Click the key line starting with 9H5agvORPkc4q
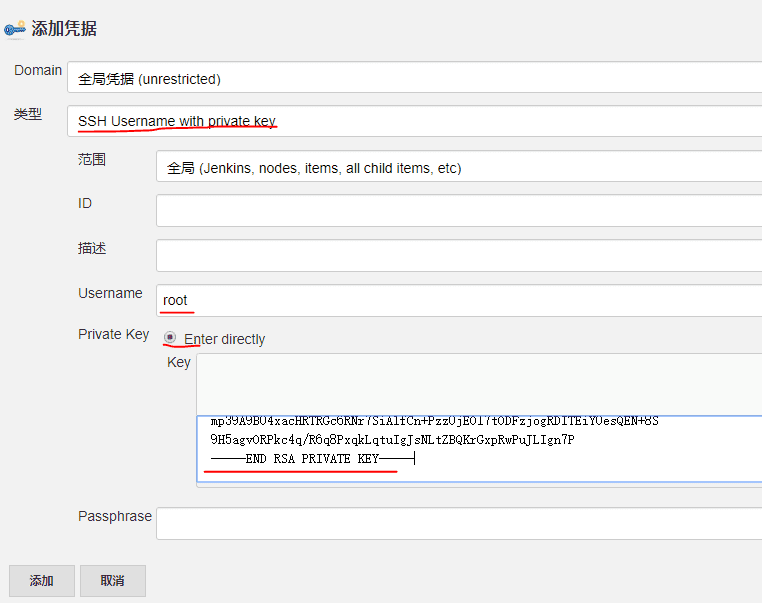Screen dimensions: 762x603 (392, 440)
